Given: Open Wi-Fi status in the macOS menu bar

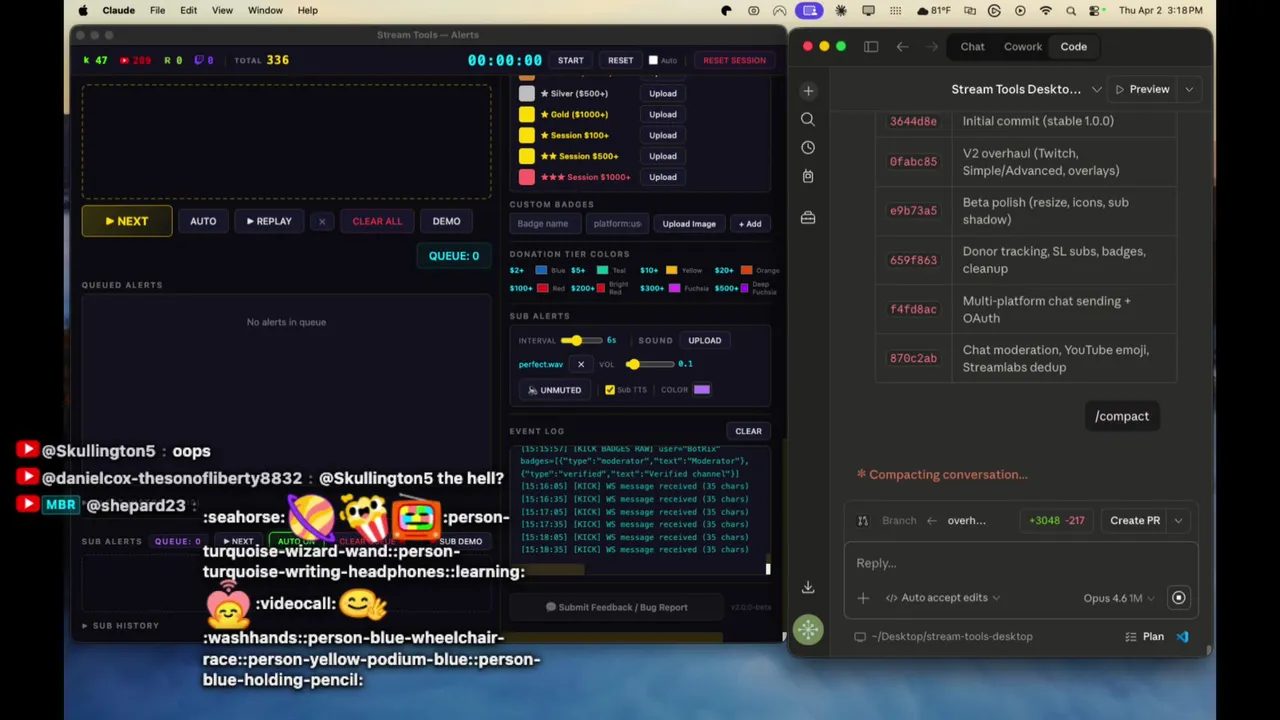Looking at the screenshot, I should click(1045, 11).
